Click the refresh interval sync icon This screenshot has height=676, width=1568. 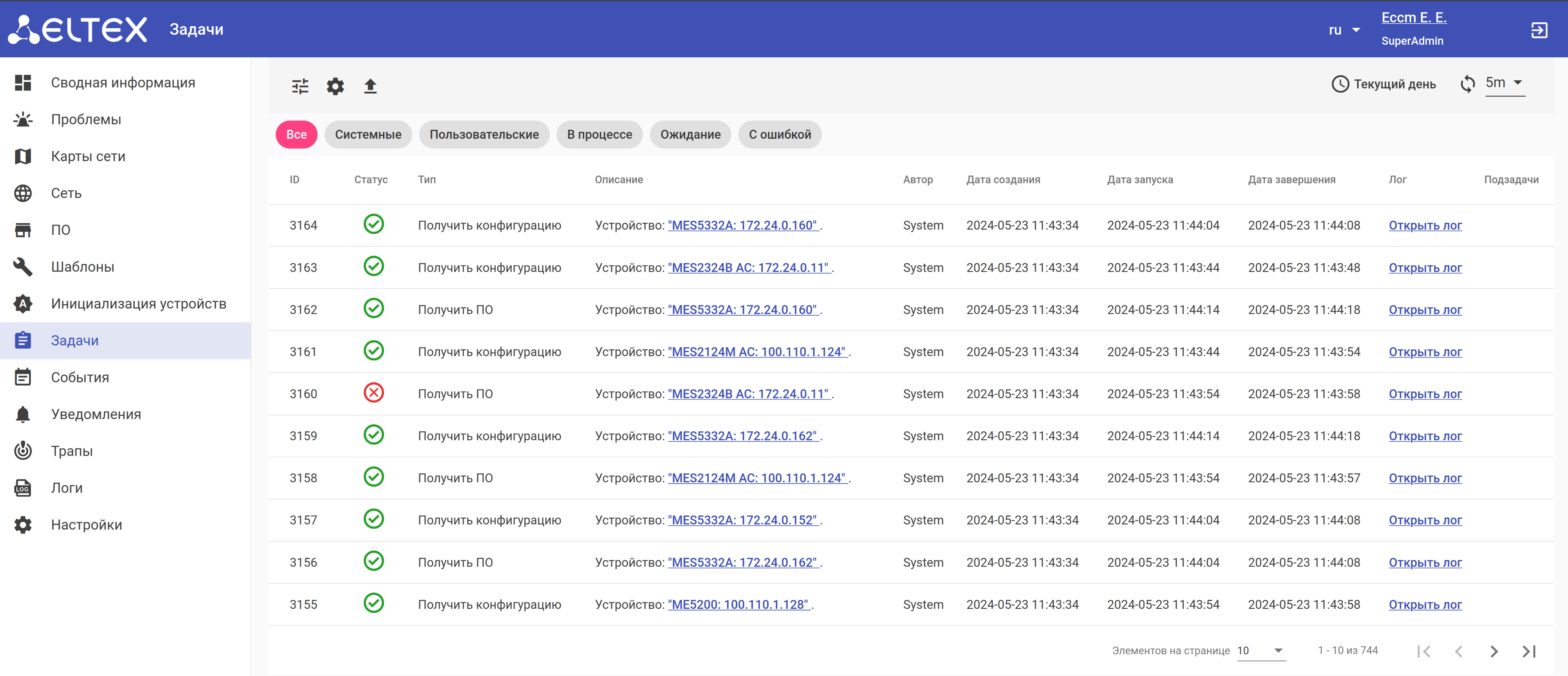click(x=1468, y=84)
